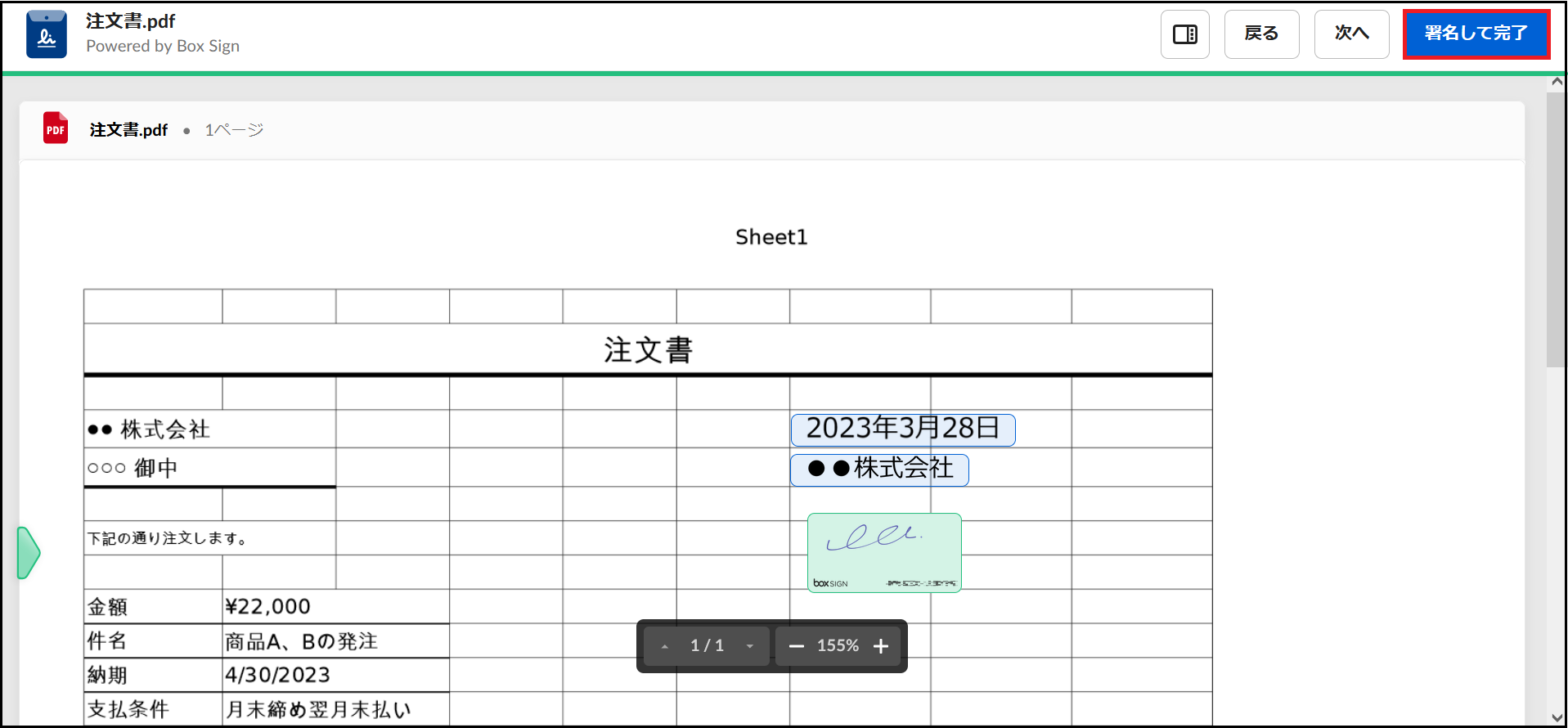Image resolution: width=1568 pixels, height=728 pixels.
Task: Click the 次へ button
Action: tap(1350, 34)
